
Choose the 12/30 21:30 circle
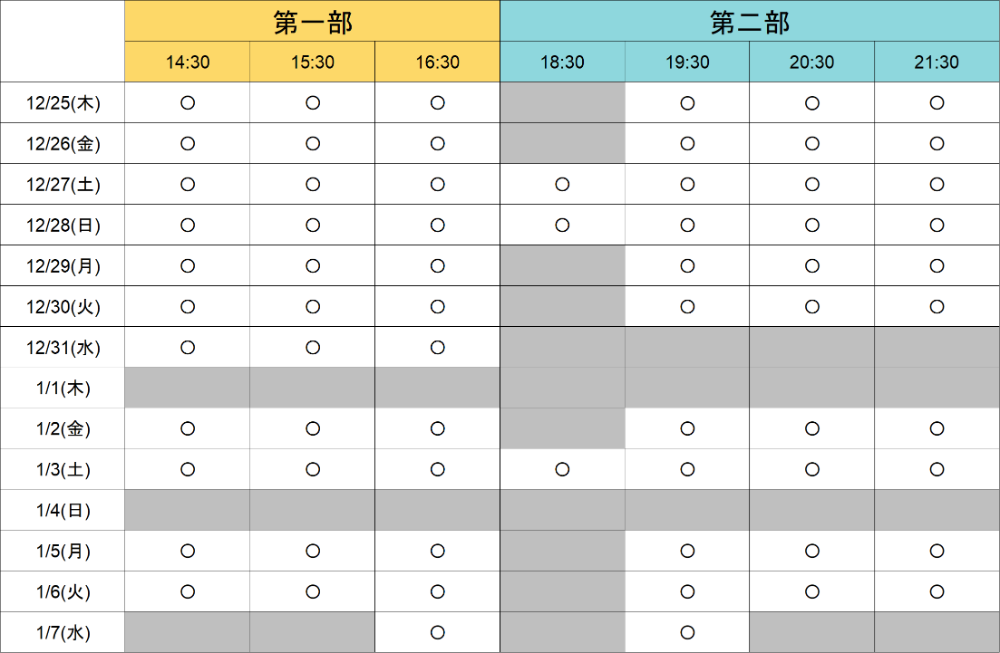(937, 306)
